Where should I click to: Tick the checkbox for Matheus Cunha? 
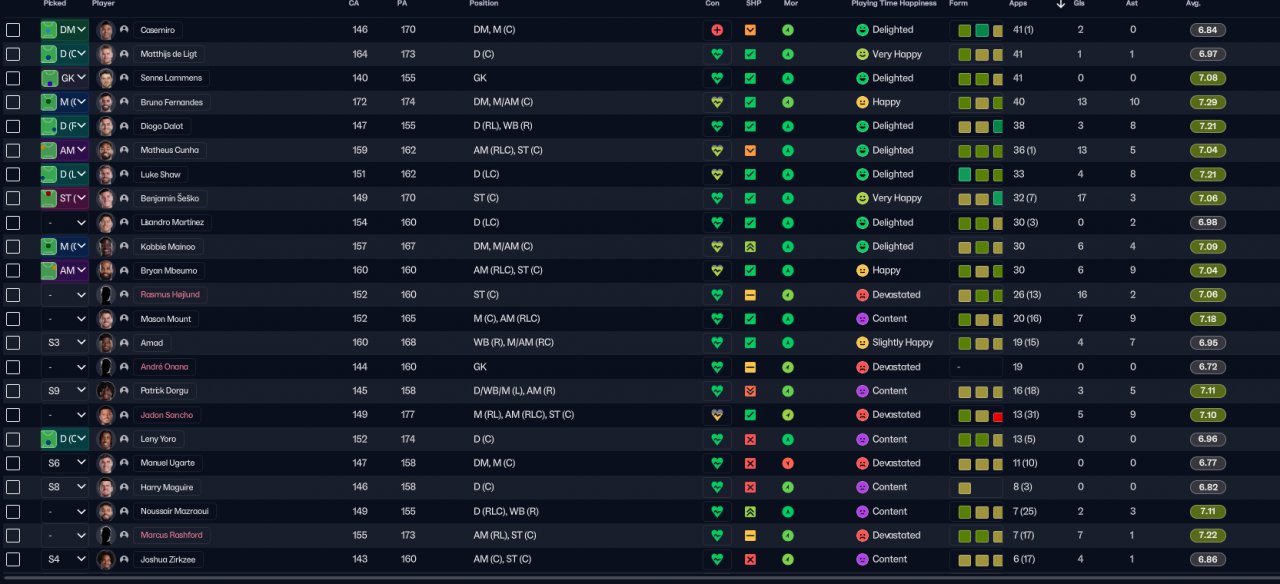(13, 150)
